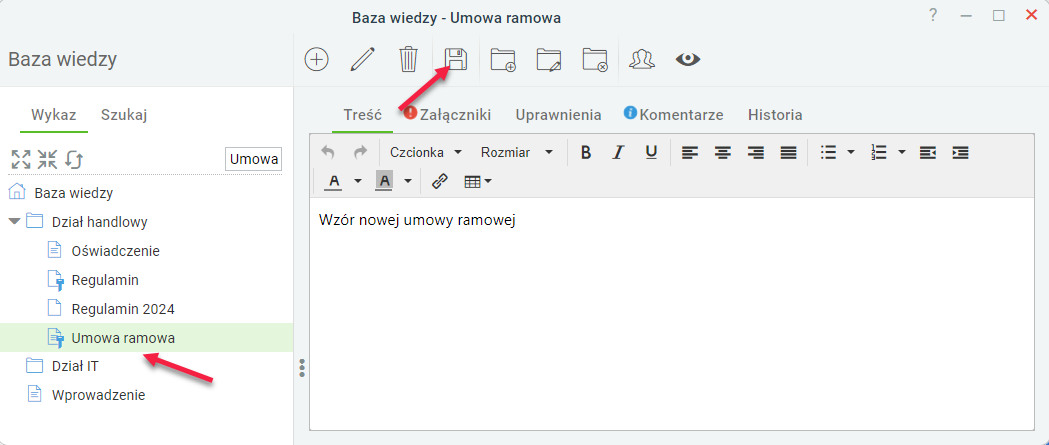This screenshot has width=1049, height=445.
Task: Open the Regulamin document
Action: (105, 280)
